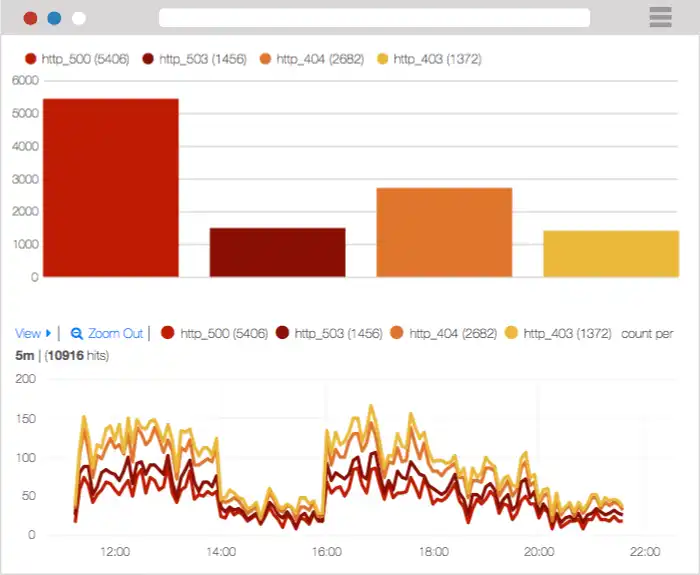Expand the View options link
This screenshot has width=700, height=575.
pyautogui.click(x=33, y=333)
